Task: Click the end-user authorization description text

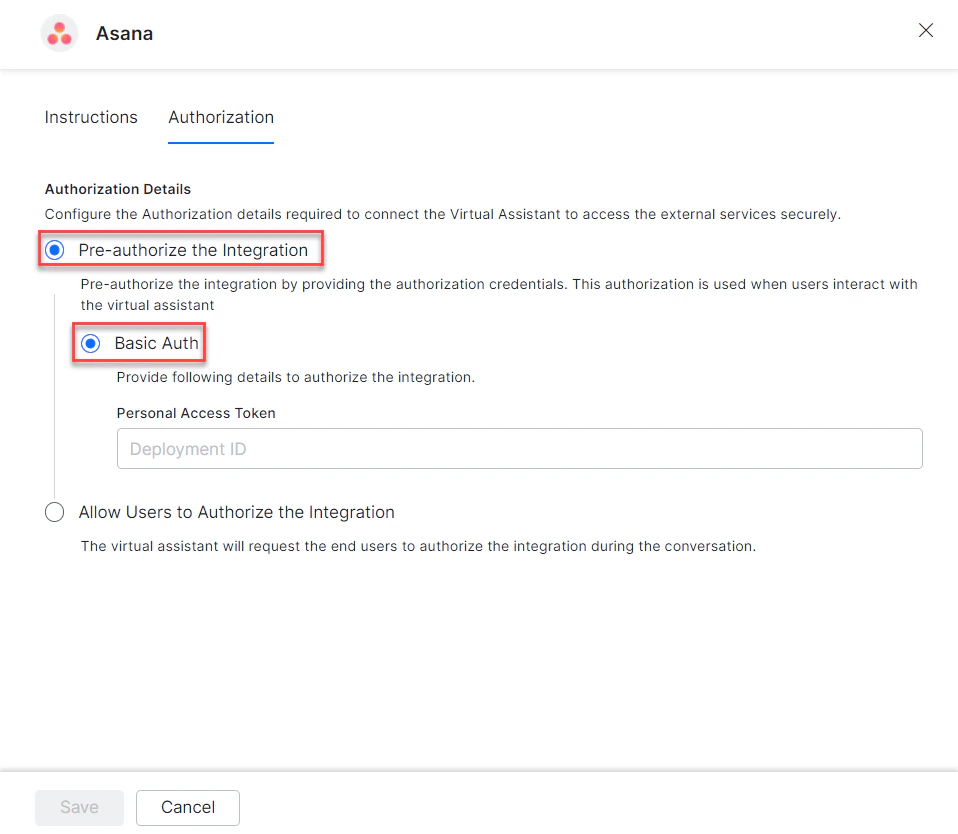Action: click(x=417, y=546)
